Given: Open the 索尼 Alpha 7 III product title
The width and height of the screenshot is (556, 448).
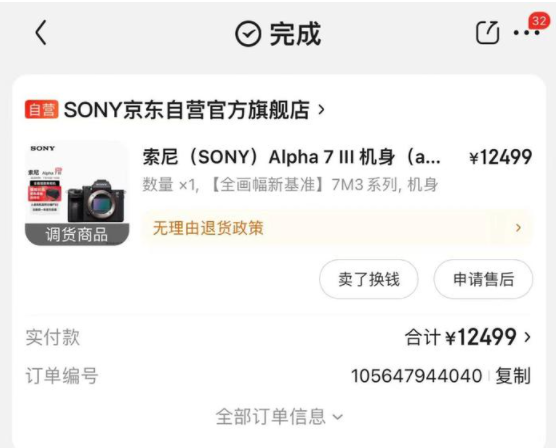Looking at the screenshot, I should [x=291, y=157].
